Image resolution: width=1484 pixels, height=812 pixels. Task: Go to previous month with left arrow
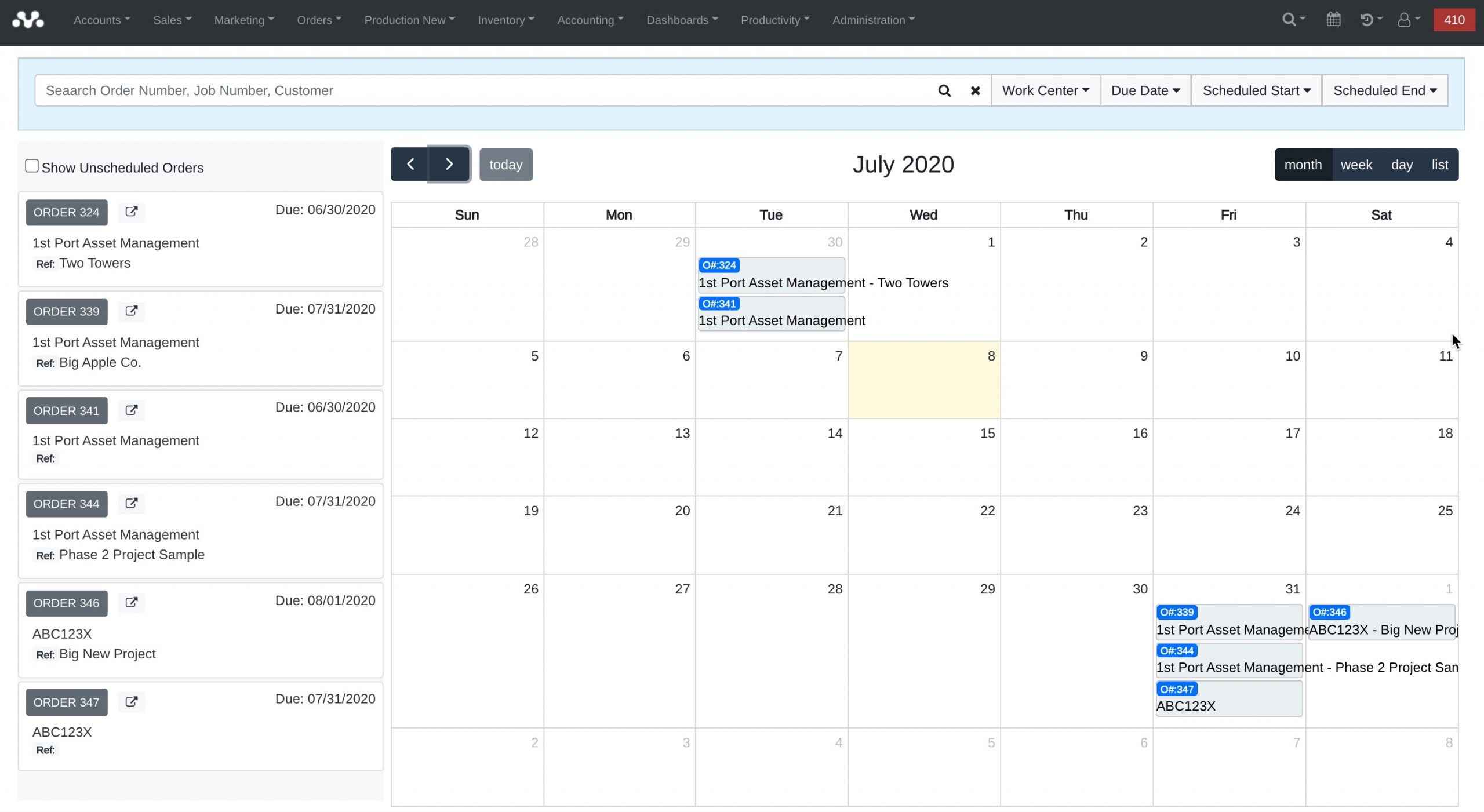click(x=409, y=164)
